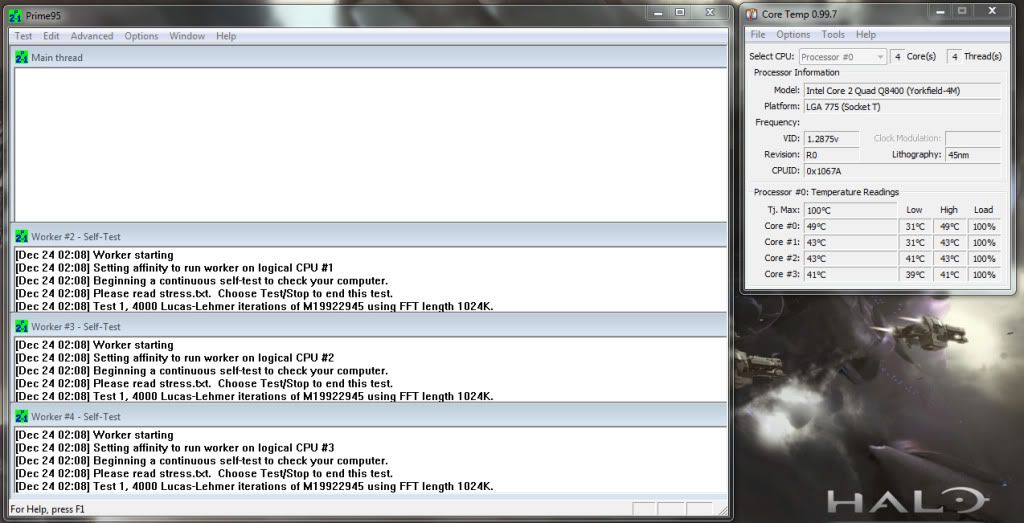The width and height of the screenshot is (1024, 523).
Task: Click the Worker #3 - Self-Test title bar
Action: pyautogui.click(x=370, y=326)
